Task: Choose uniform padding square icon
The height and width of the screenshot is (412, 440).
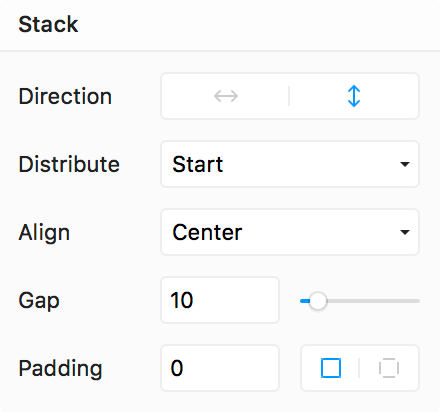Action: click(x=331, y=368)
